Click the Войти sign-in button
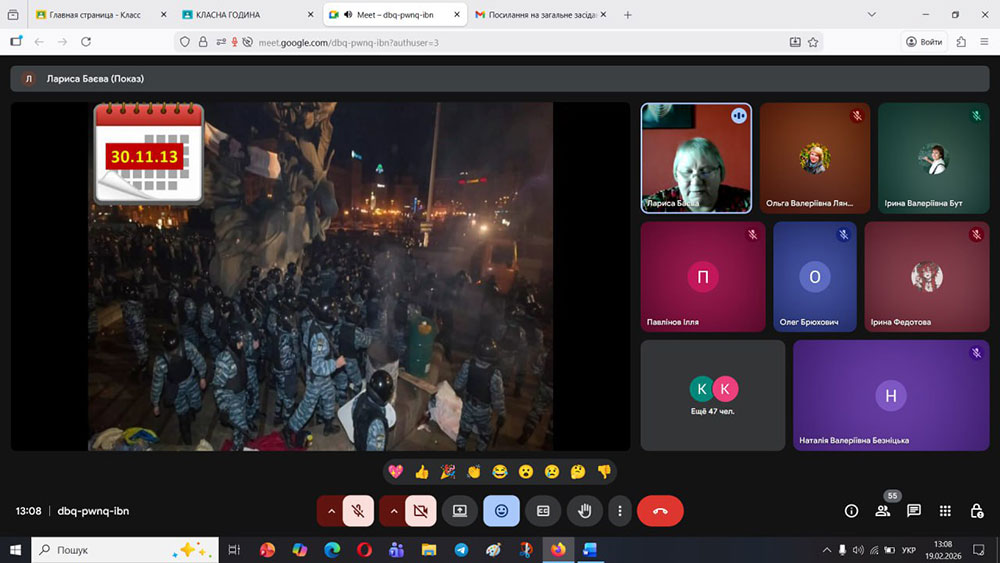Viewport: 1000px width, 563px height. click(x=924, y=42)
